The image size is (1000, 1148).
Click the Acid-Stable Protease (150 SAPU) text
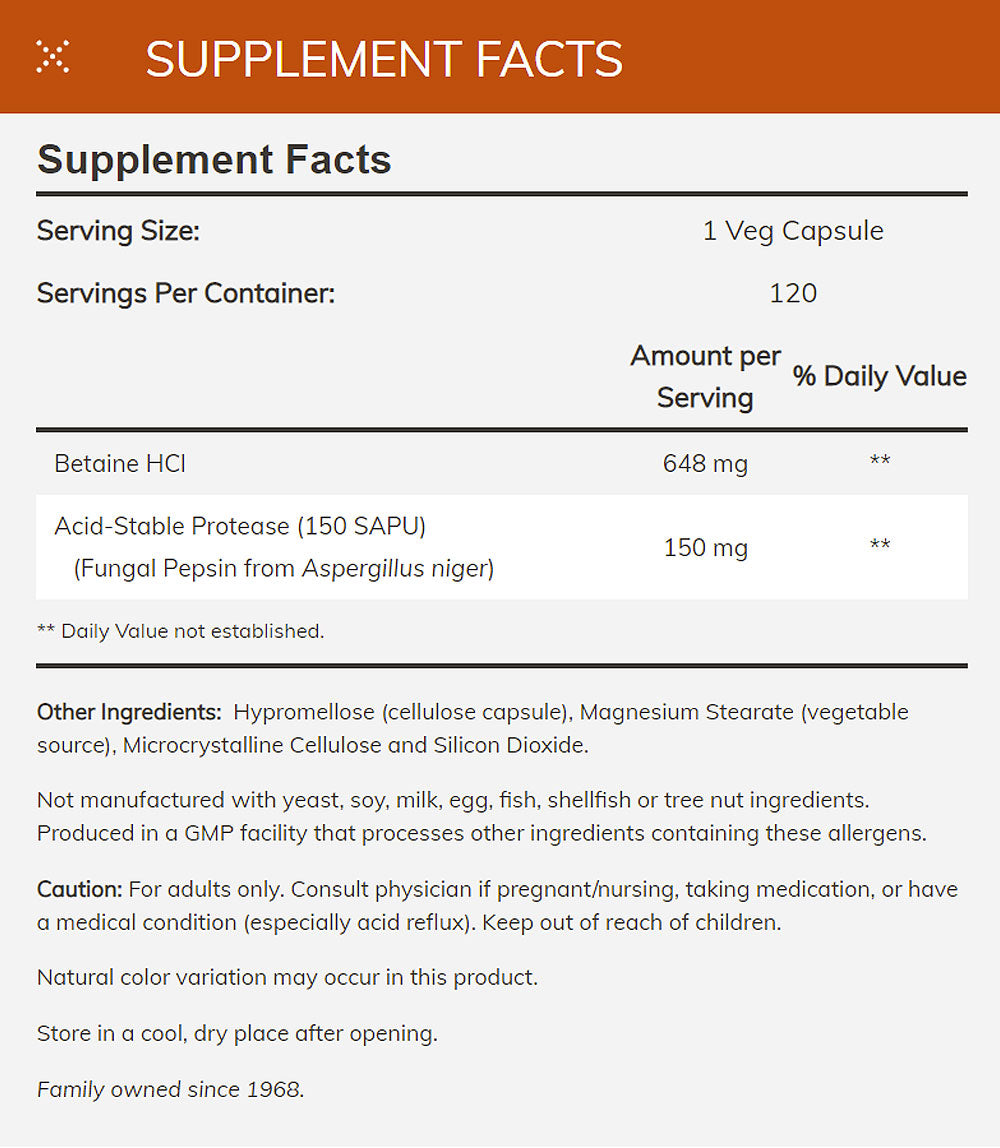(240, 525)
